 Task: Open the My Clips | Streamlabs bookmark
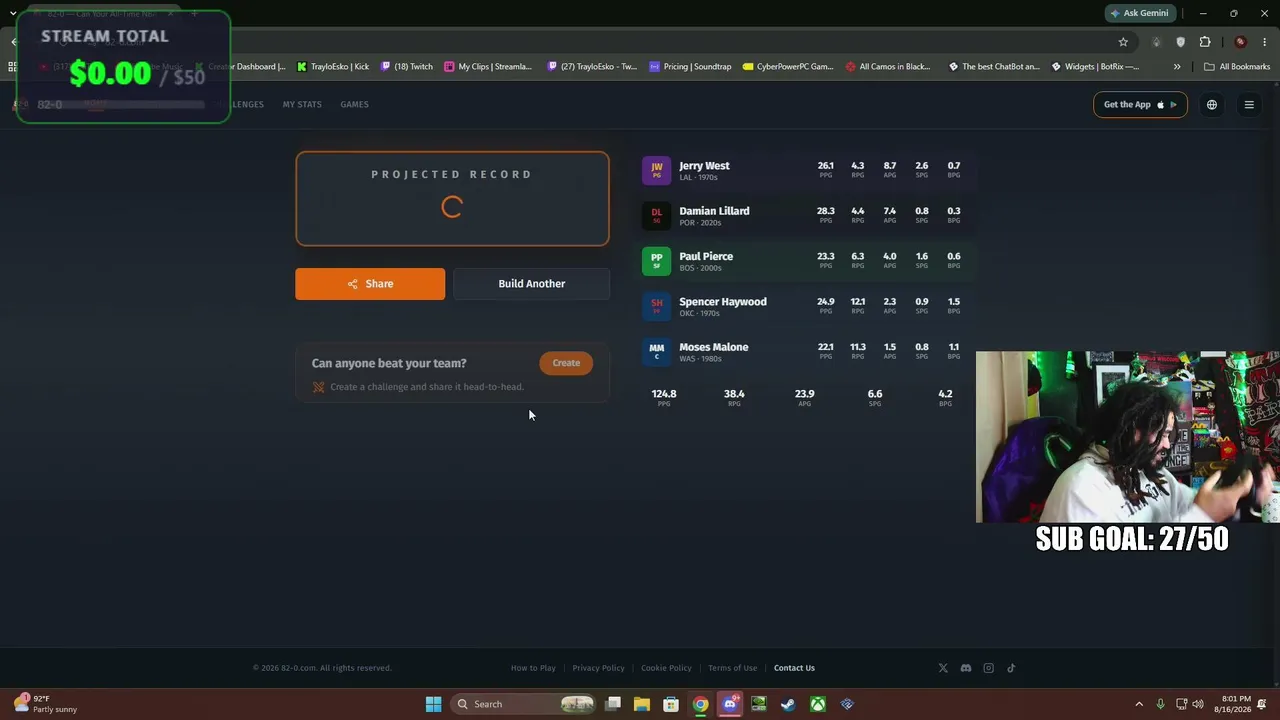[x=488, y=67]
